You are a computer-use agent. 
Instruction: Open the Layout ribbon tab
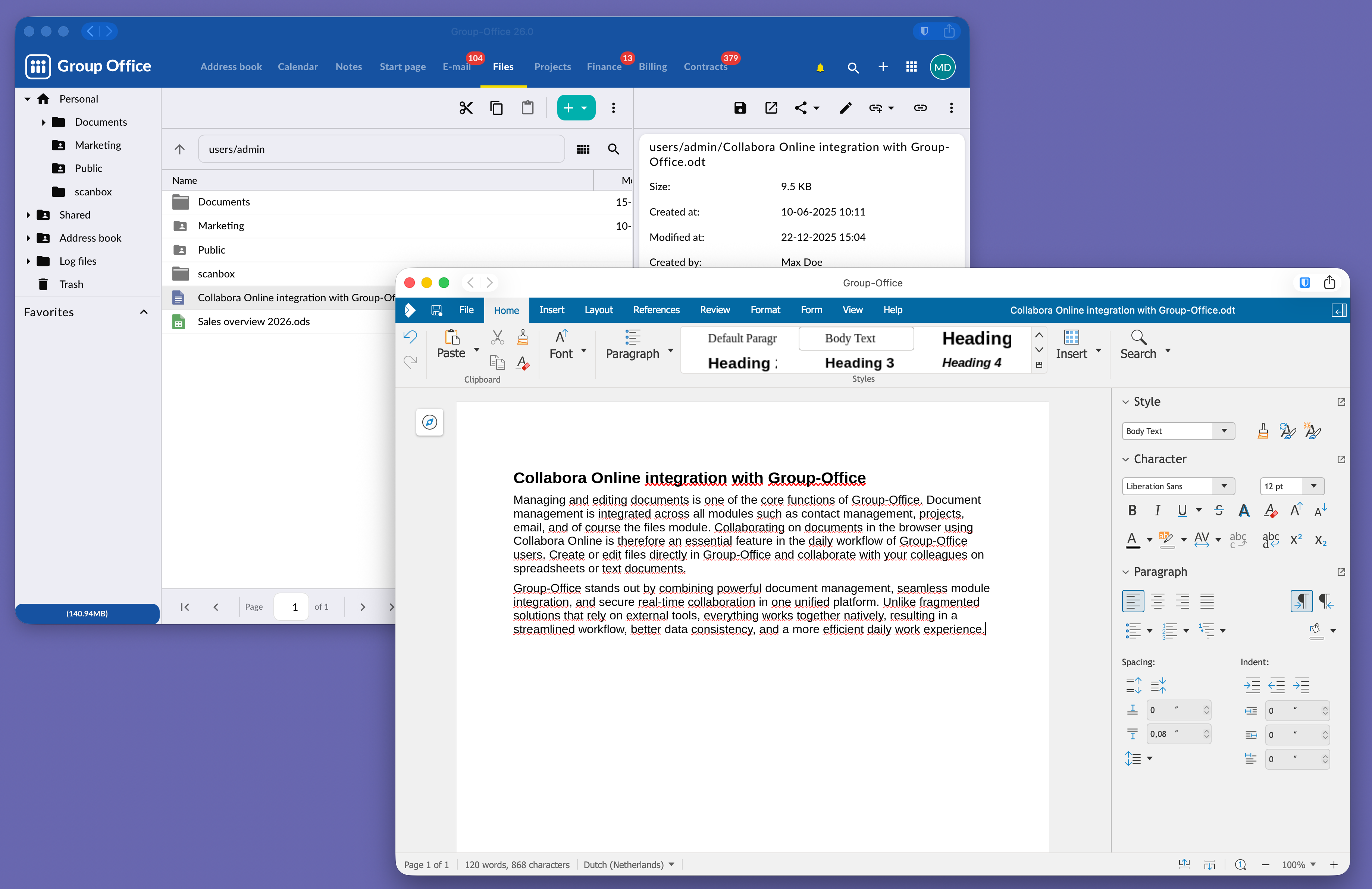tap(598, 310)
